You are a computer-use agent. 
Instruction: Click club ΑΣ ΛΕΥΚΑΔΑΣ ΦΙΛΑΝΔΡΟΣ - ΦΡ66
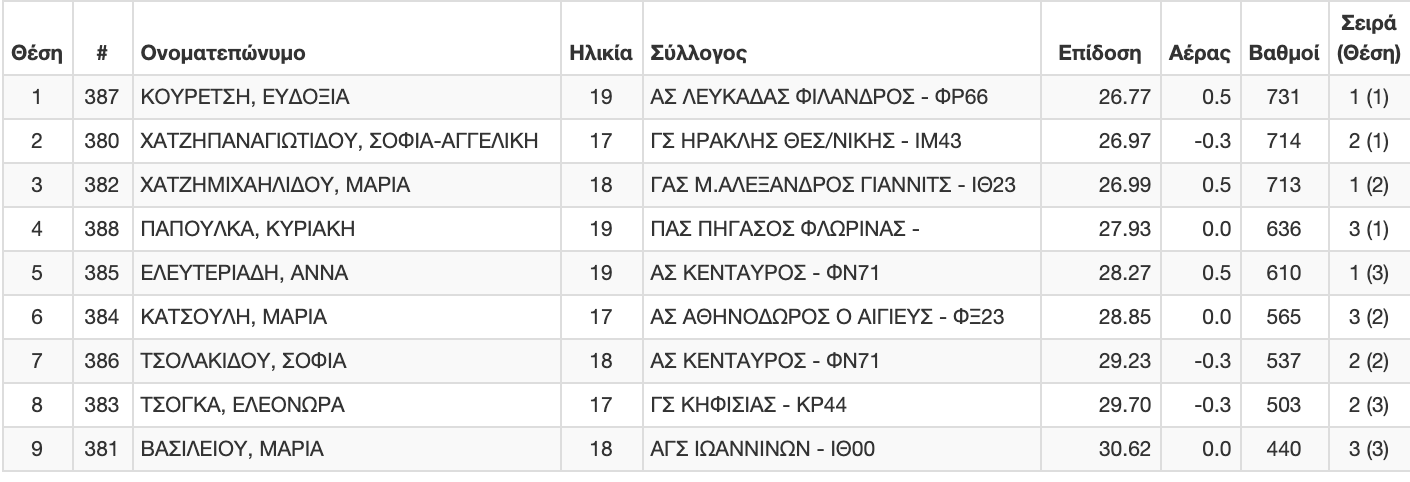tap(819, 98)
